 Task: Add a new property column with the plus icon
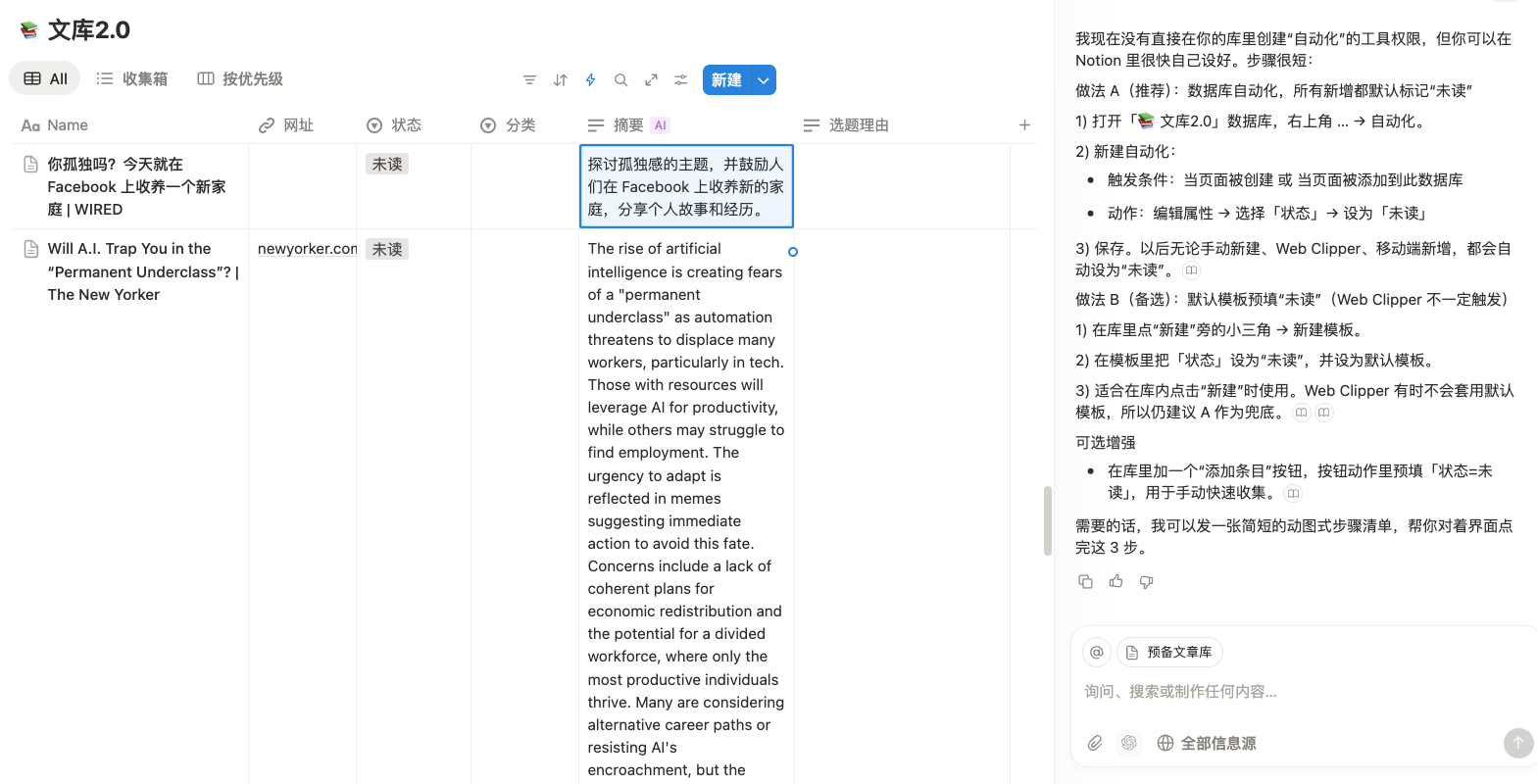coord(1024,125)
